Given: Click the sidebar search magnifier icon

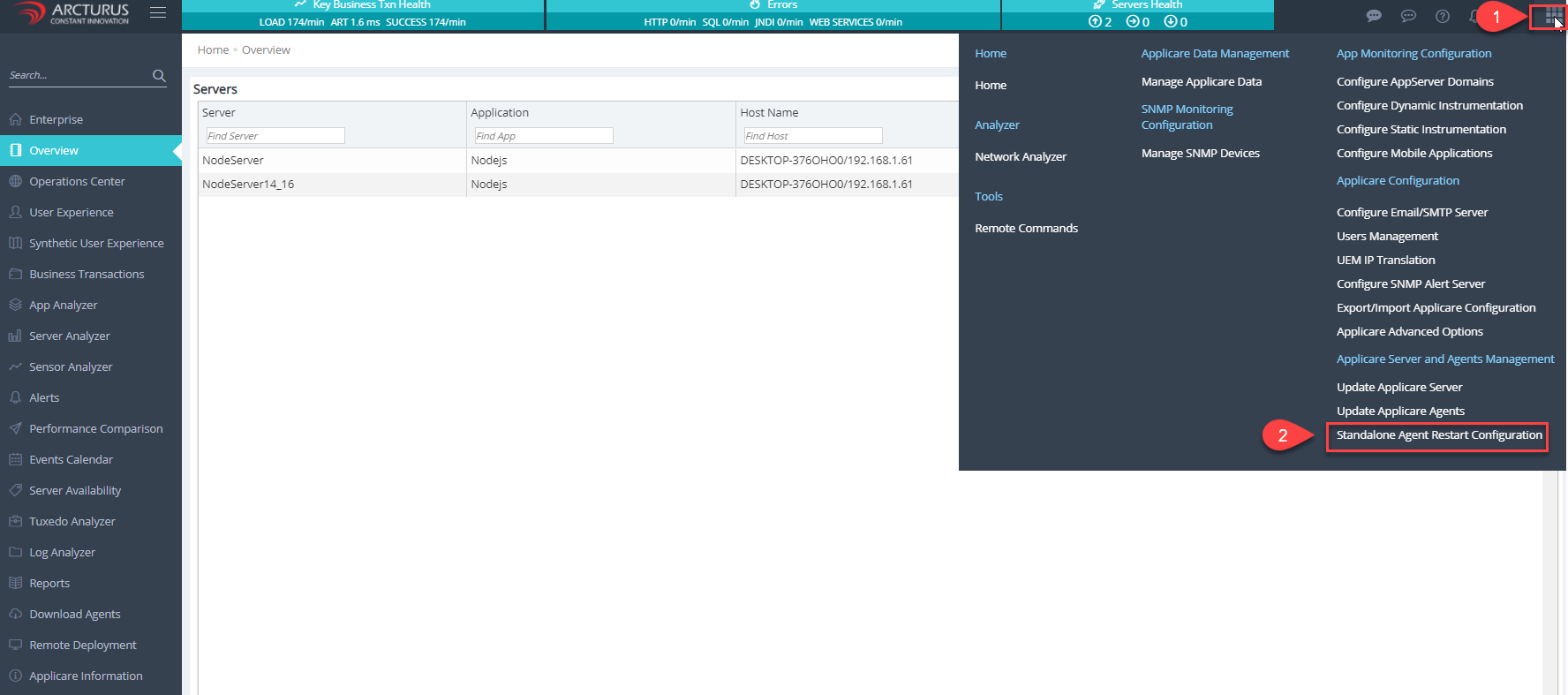Looking at the screenshot, I should click(159, 76).
